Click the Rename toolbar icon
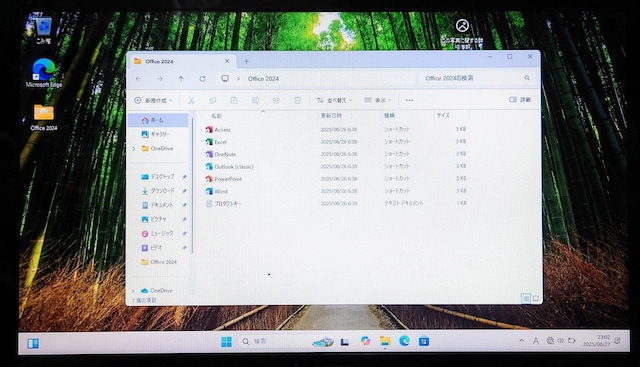This screenshot has width=640, height=367. click(255, 100)
